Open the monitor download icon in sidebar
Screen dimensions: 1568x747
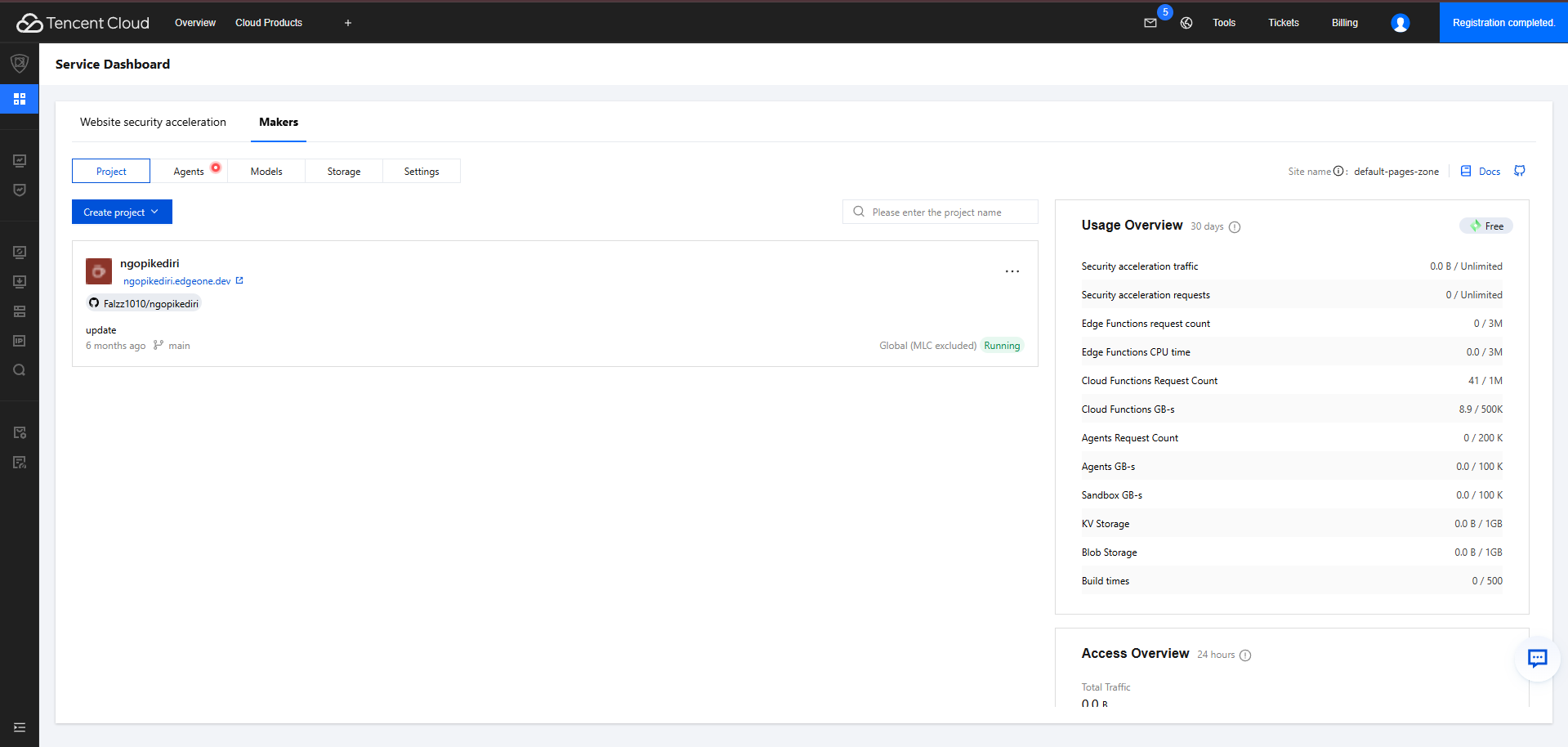(x=20, y=282)
